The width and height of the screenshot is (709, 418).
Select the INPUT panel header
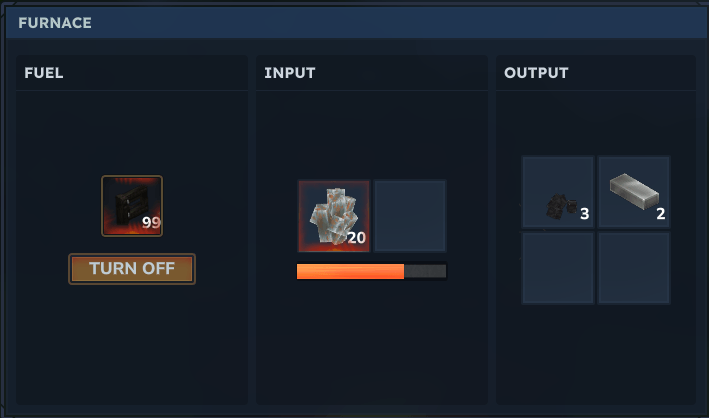pyautogui.click(x=290, y=73)
